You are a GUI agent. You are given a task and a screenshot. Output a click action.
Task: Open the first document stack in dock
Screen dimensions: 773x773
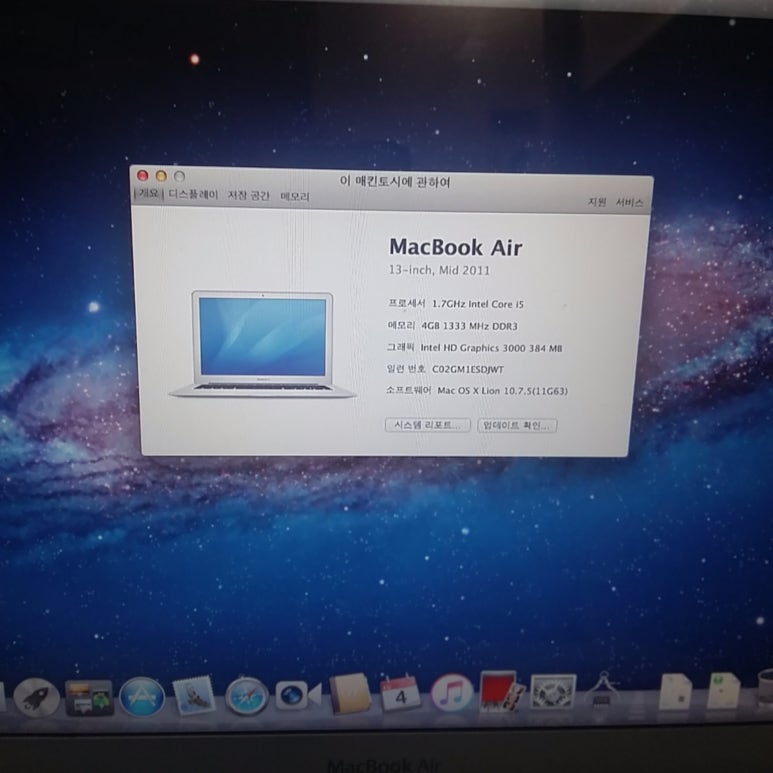click(x=675, y=691)
